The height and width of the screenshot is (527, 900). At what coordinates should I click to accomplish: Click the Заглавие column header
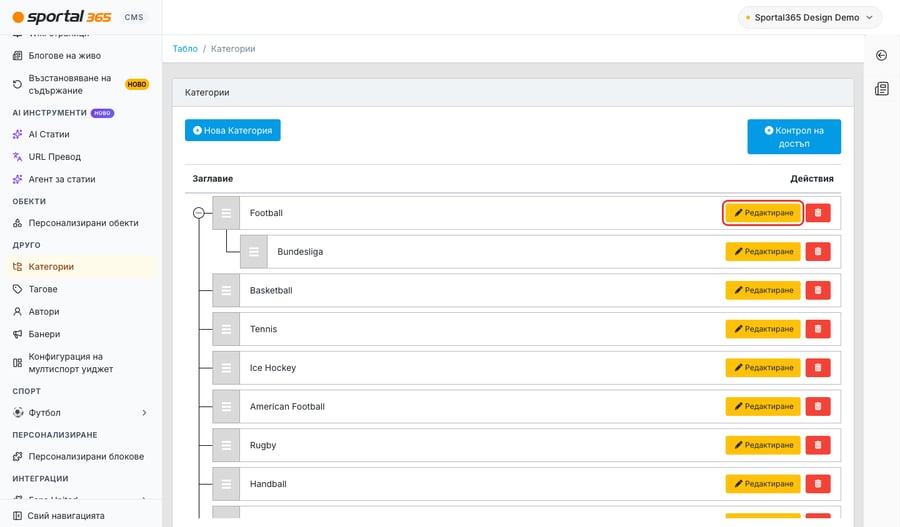212,179
